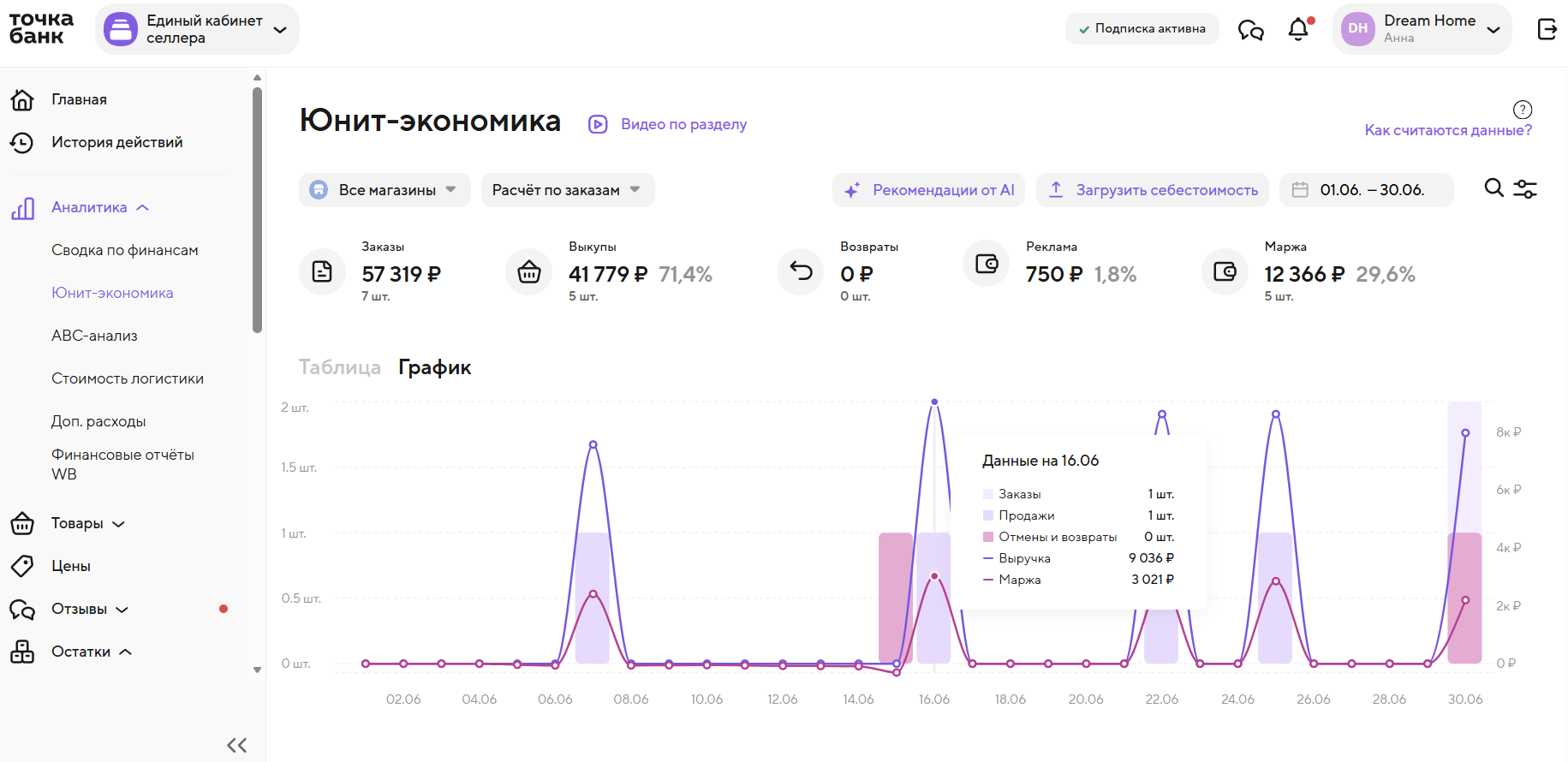Click the Выкупы basket icon
Screen dimensions: 1568x762
coord(529,271)
